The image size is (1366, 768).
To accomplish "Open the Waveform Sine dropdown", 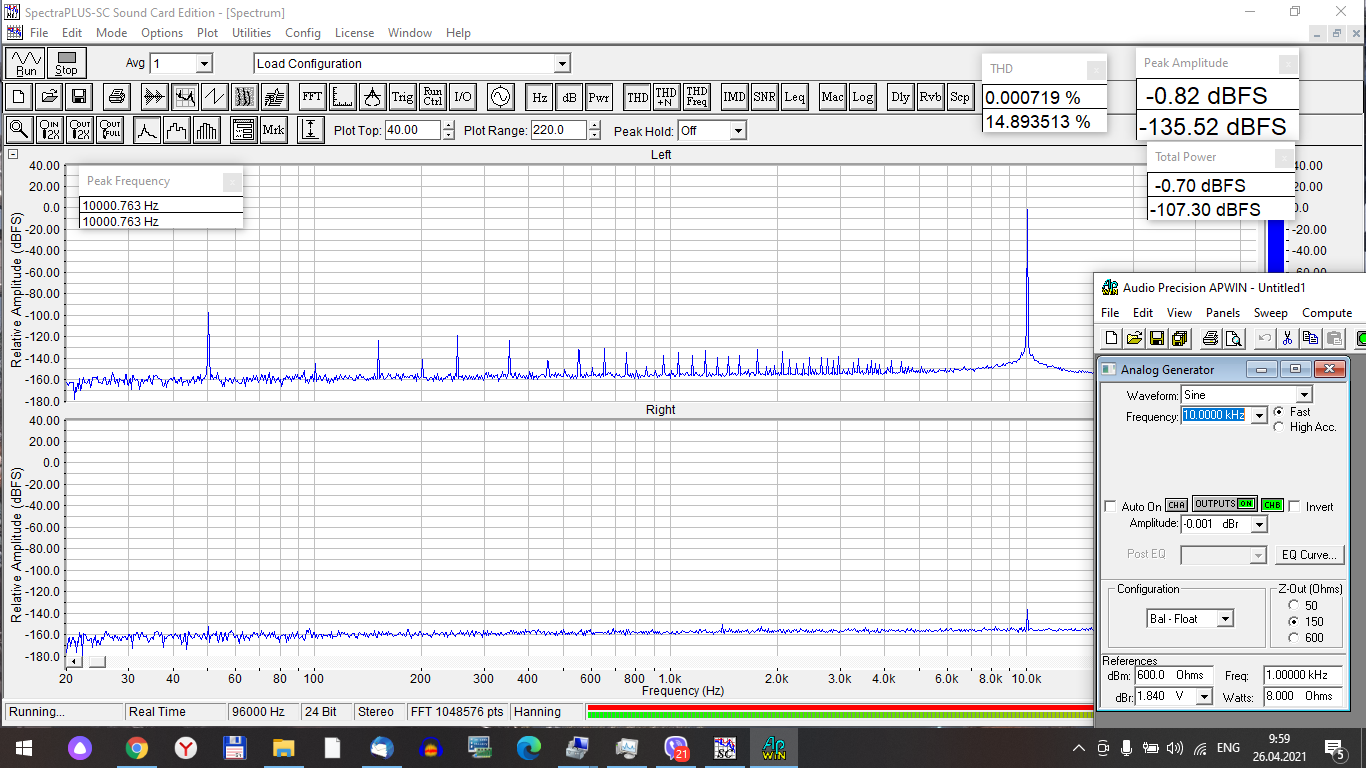I will click(x=1303, y=395).
